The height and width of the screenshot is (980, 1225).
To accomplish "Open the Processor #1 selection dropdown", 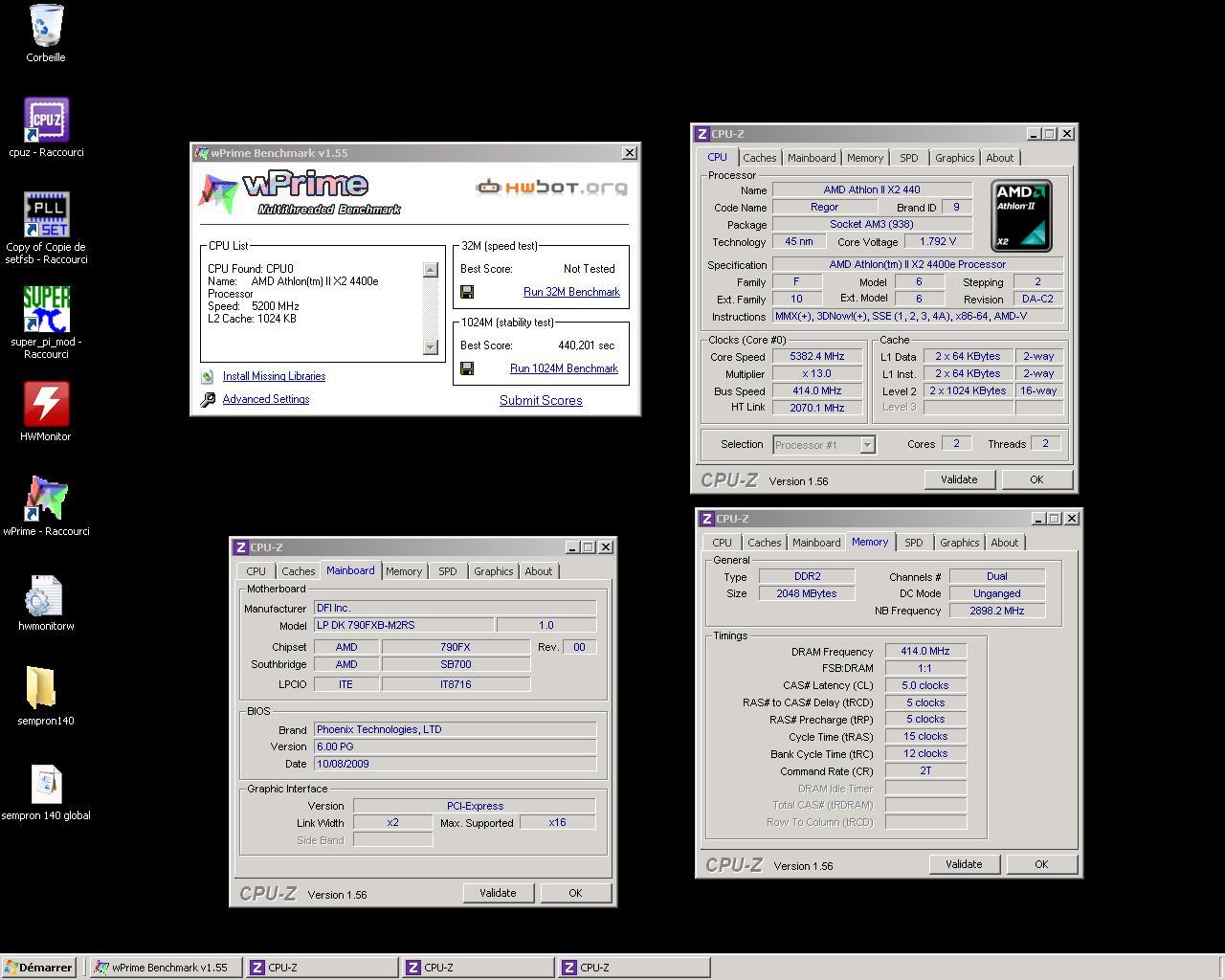I will tap(867, 445).
